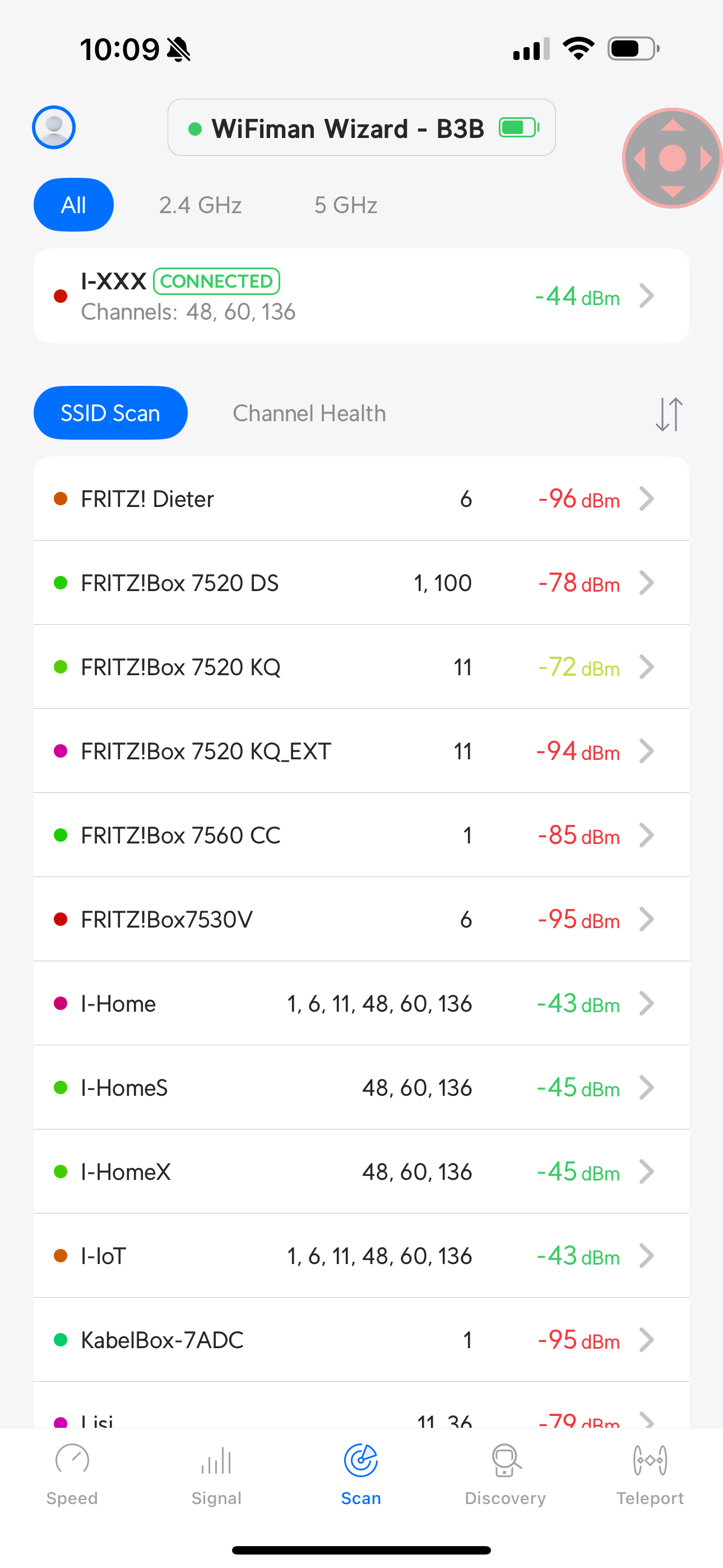Viewport: 723px width, 1568px height.
Task: Switch to the 2.4 GHz band filter
Action: pyautogui.click(x=200, y=205)
